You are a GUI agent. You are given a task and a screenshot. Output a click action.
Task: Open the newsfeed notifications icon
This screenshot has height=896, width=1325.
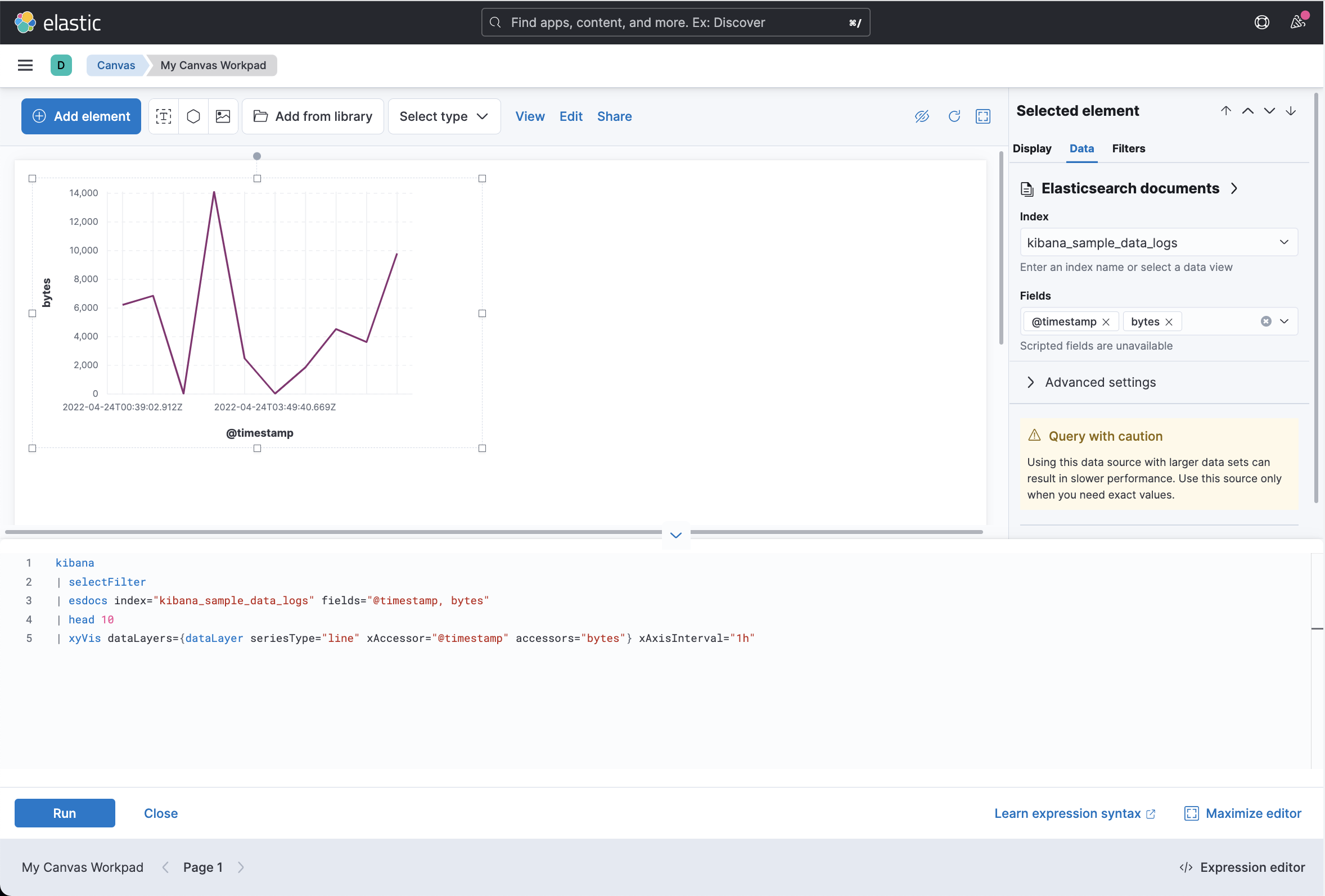1297,22
